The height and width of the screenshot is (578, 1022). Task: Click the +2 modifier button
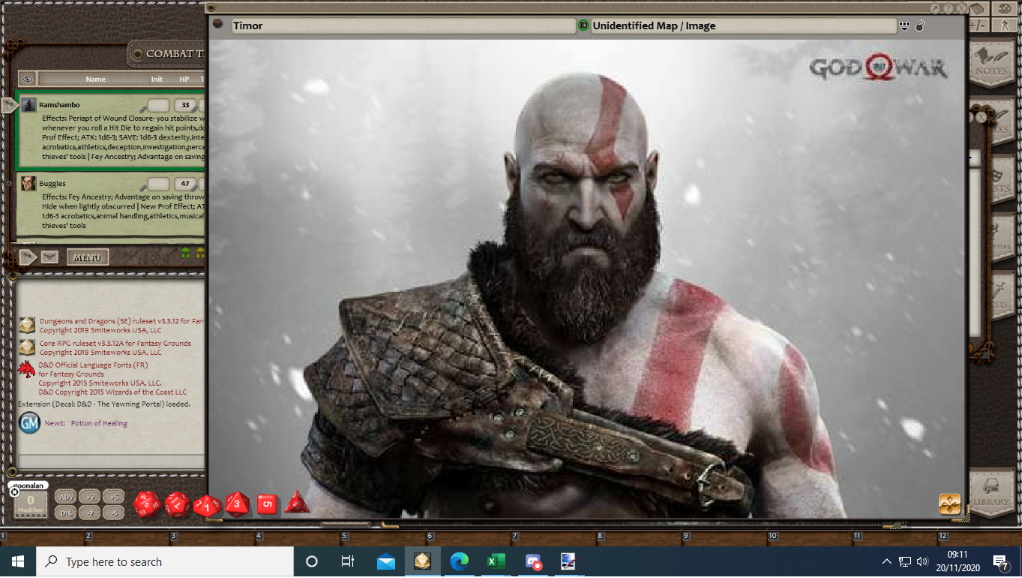tap(90, 497)
